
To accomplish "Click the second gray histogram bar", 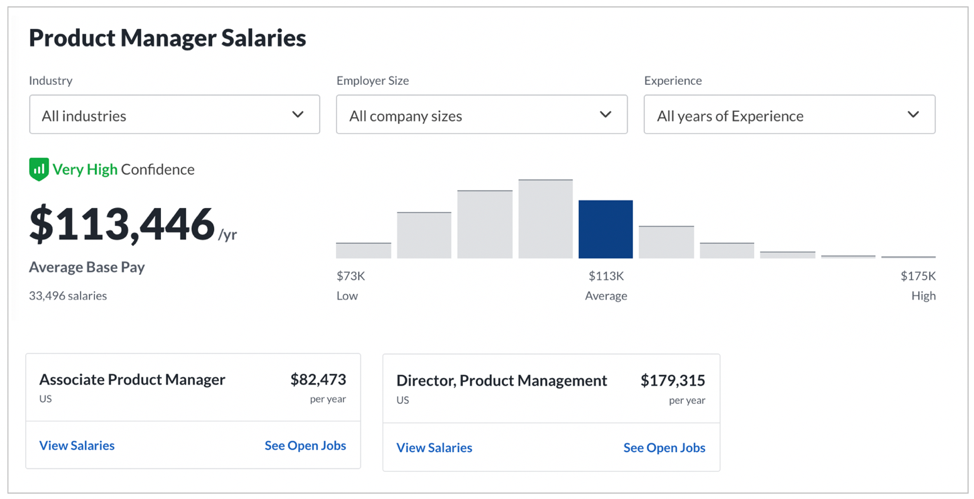I will [424, 235].
